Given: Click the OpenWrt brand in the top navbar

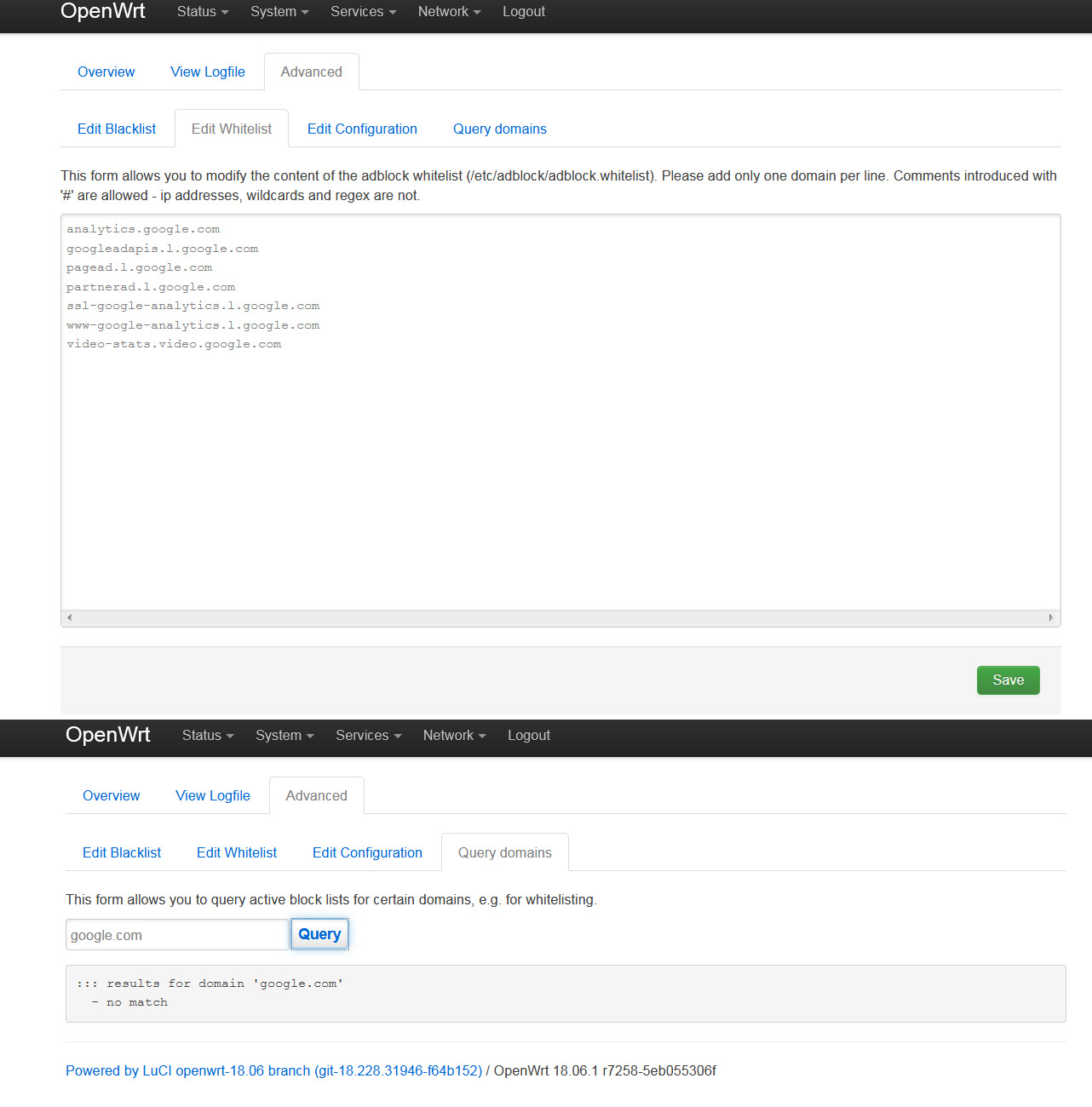Looking at the screenshot, I should click(x=103, y=11).
